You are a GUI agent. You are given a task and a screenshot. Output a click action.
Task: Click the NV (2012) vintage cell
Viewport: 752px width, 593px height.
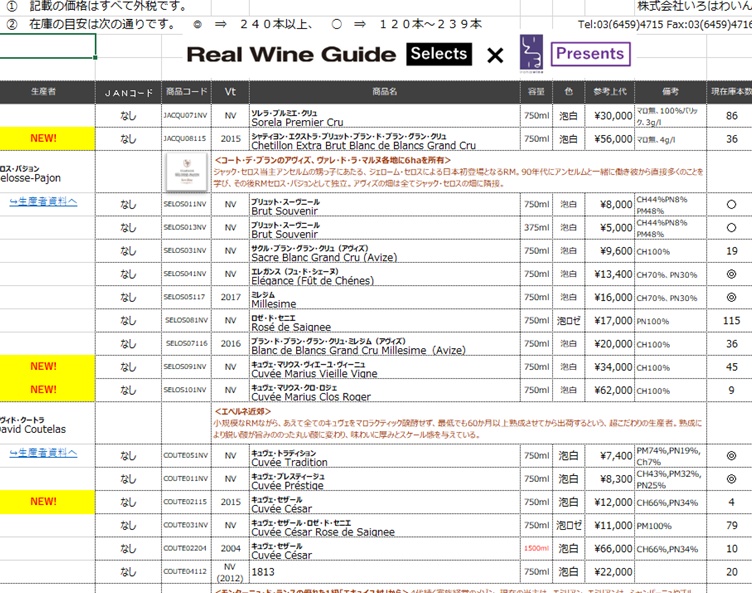pyautogui.click(x=230, y=571)
